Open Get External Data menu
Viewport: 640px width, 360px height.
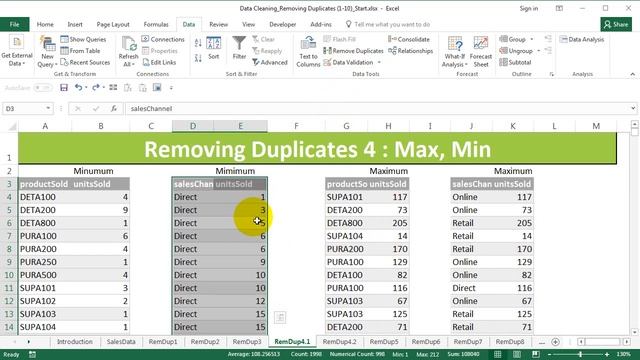tap(17, 51)
